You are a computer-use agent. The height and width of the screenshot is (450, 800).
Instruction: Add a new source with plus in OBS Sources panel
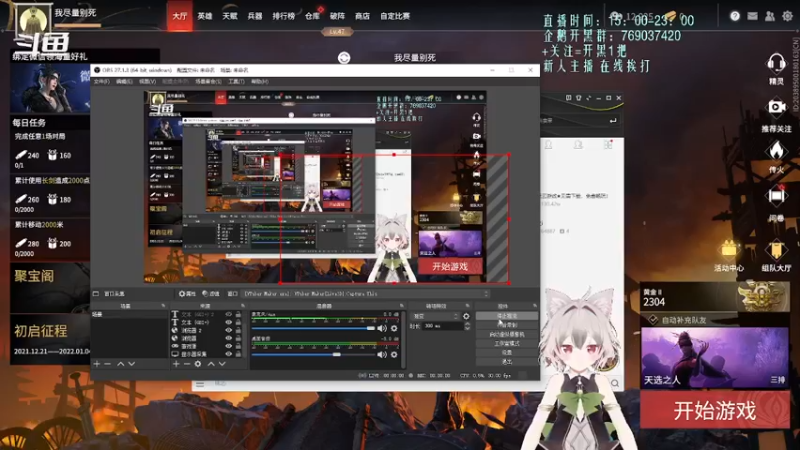176,364
